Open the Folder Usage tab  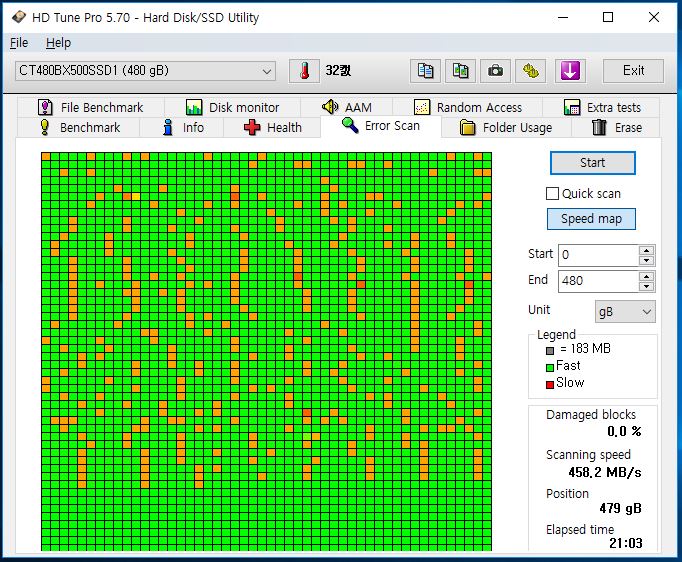(506, 127)
